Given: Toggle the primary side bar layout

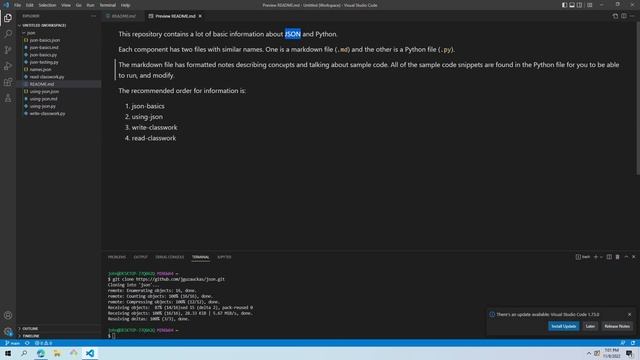Looking at the screenshot, I should [x=564, y=5].
